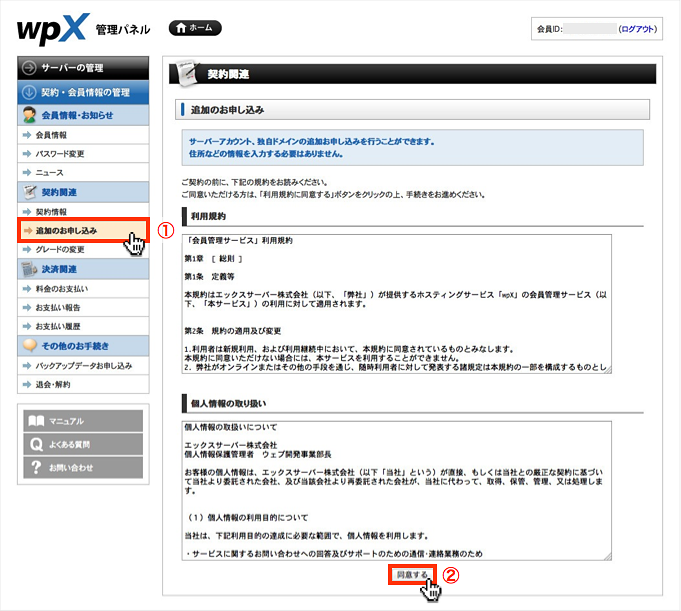
Task: Click the 管理パネル title text
Action: click(x=123, y=30)
